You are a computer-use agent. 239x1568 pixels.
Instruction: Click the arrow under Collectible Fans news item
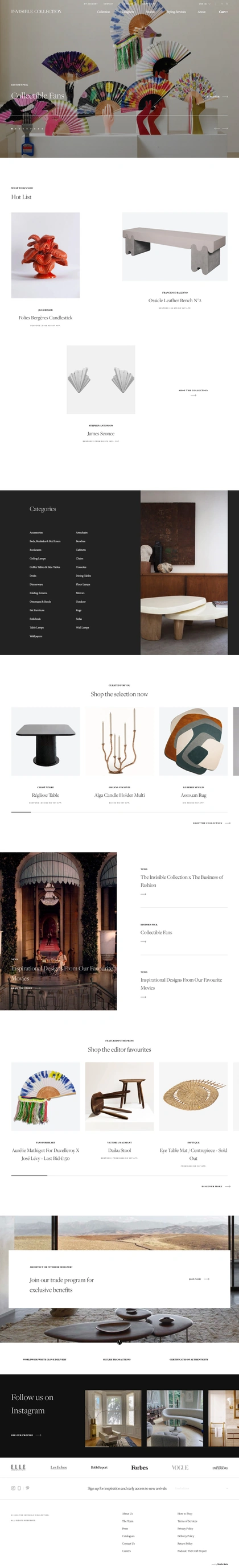(x=143, y=941)
